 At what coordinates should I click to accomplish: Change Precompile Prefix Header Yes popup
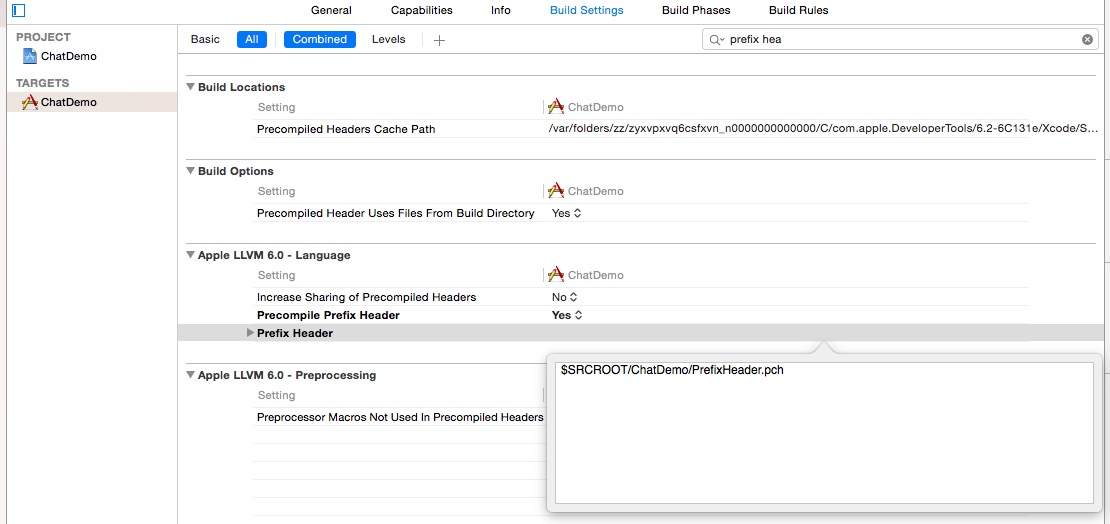(567, 315)
